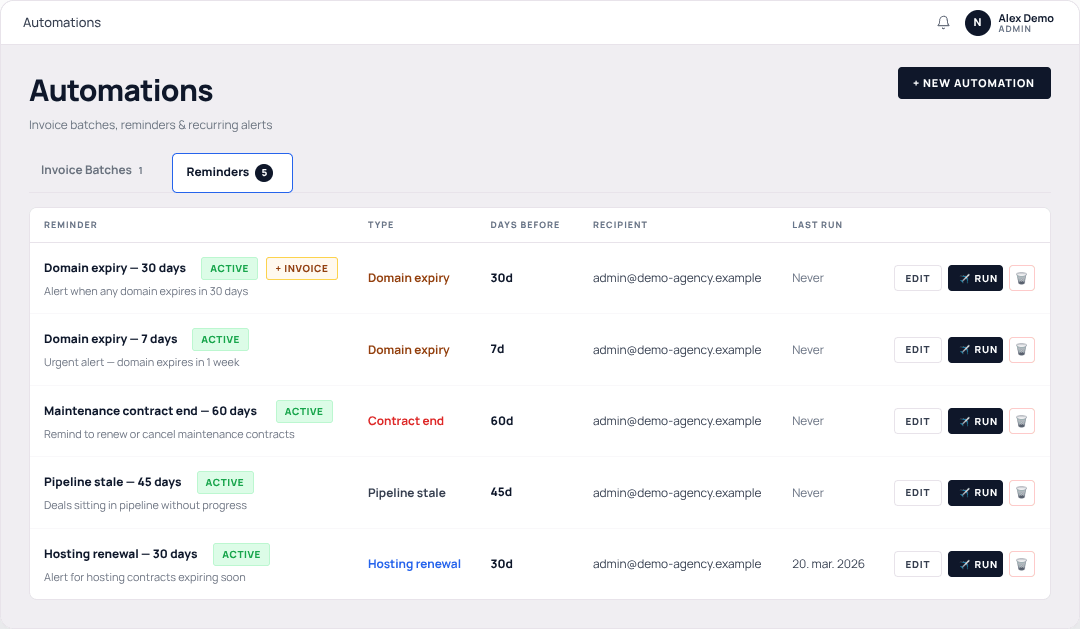Click ACTIVE badge of Pipeline stale 45 days
Viewport: 1080px width, 629px height.
[225, 482]
